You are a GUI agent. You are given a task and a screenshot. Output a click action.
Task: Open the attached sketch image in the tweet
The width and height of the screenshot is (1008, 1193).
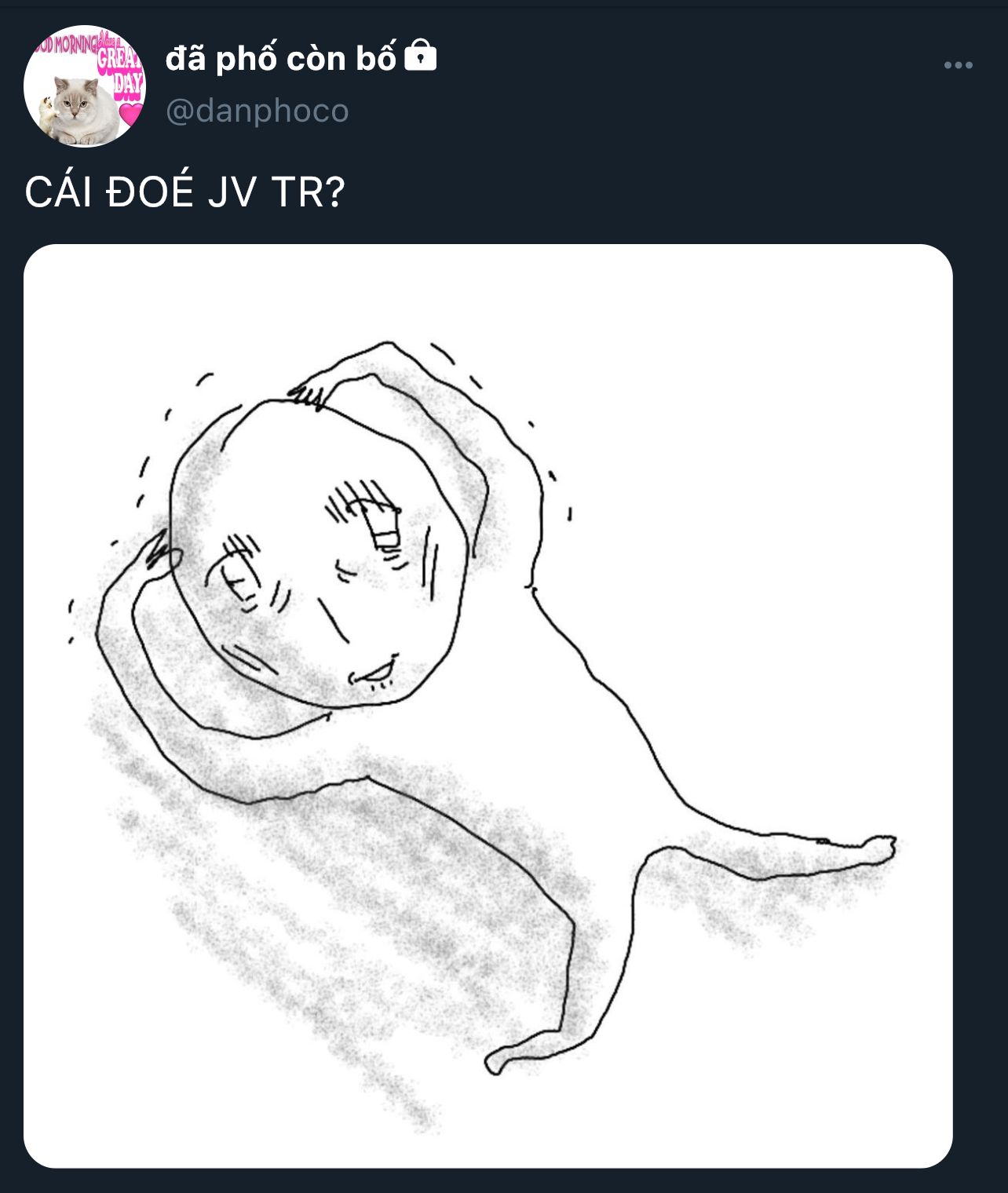(x=488, y=705)
